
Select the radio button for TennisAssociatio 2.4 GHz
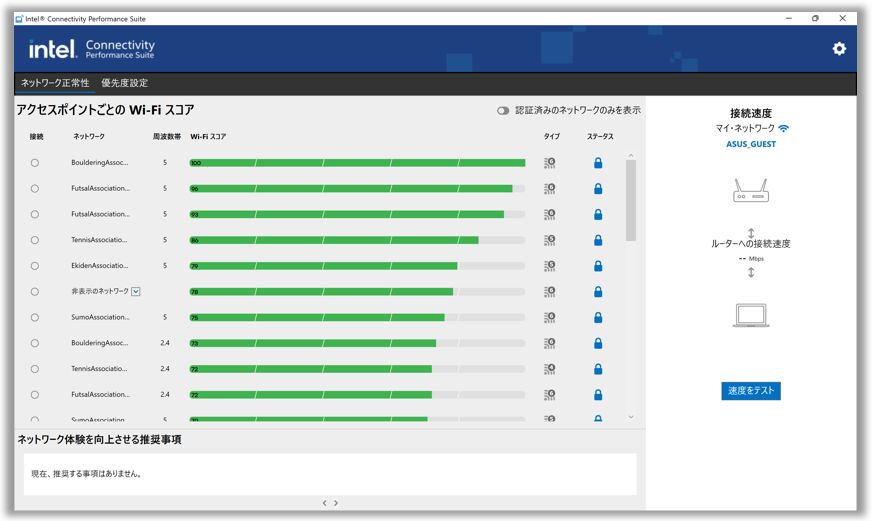coord(34,369)
